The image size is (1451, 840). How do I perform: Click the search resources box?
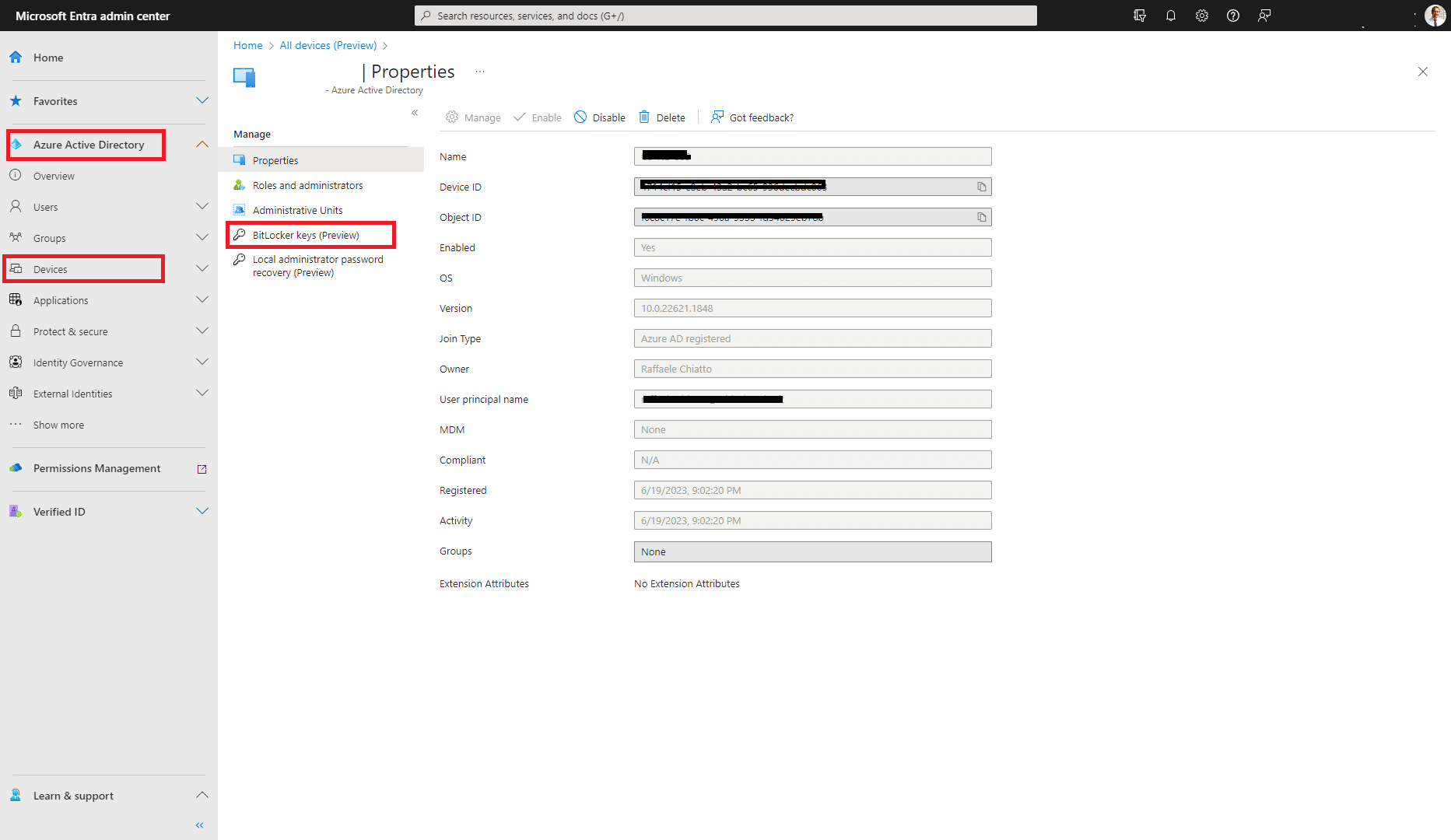[x=726, y=16]
